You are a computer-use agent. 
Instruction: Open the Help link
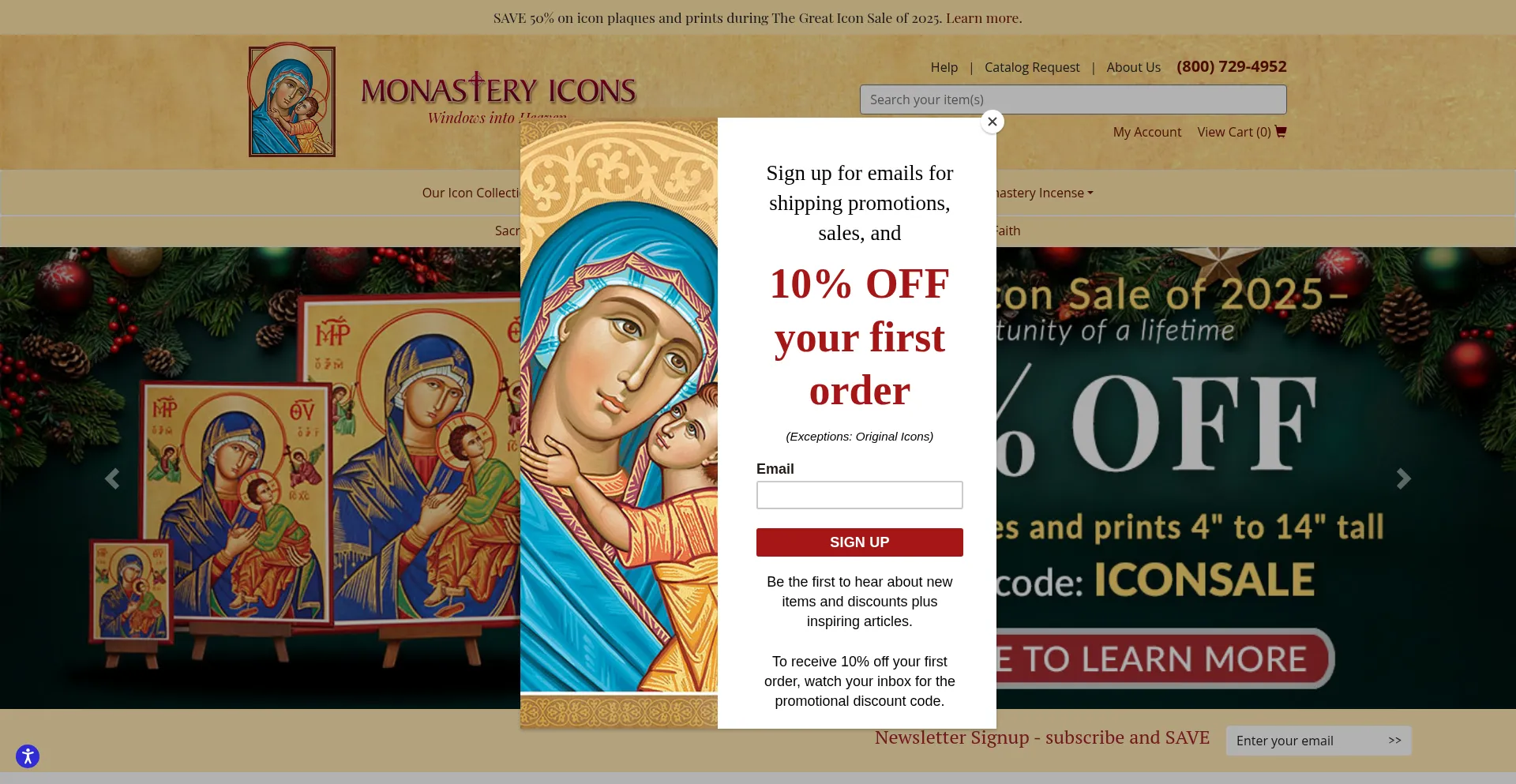click(944, 67)
